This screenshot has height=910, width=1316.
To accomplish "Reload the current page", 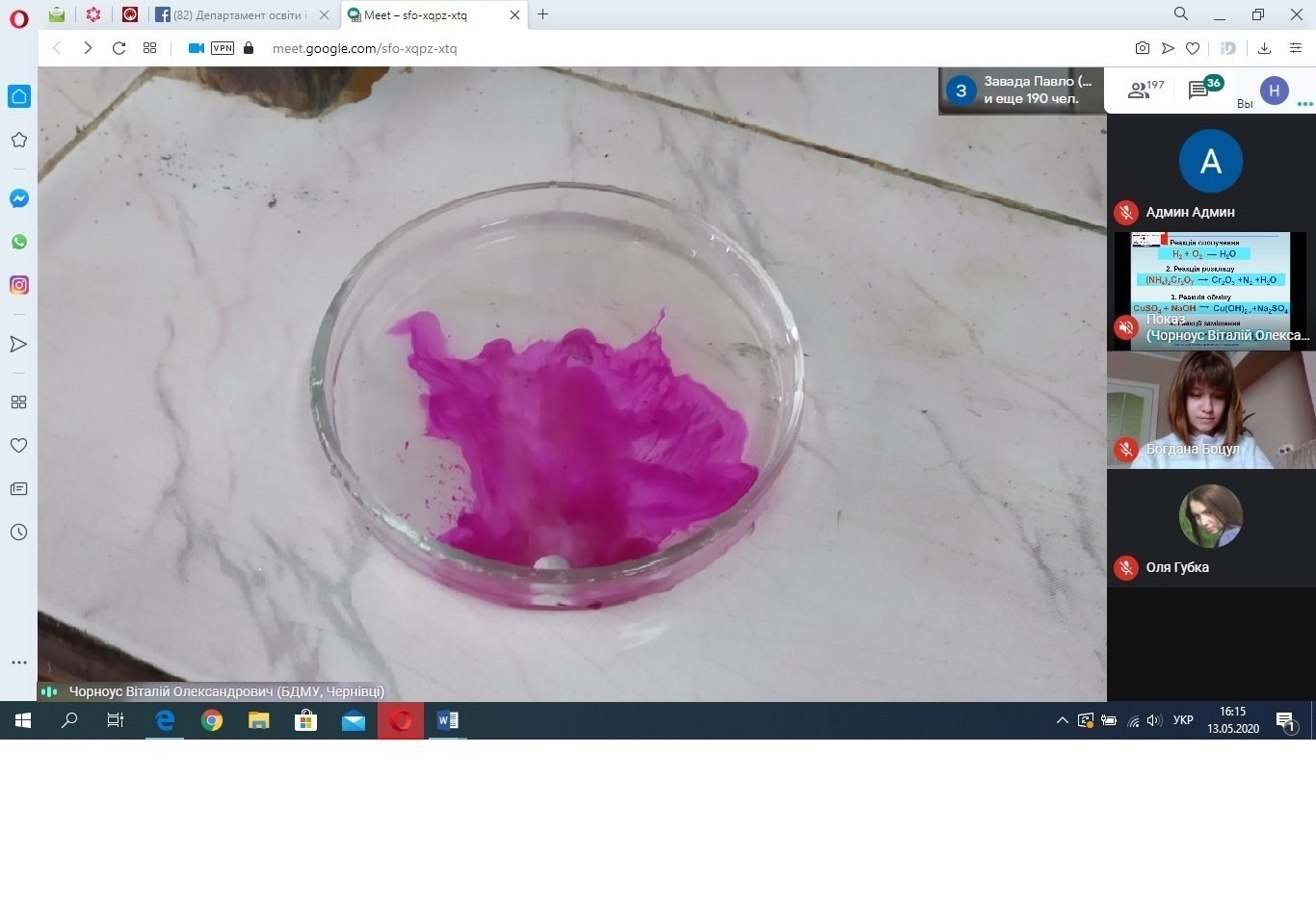I will [118, 48].
